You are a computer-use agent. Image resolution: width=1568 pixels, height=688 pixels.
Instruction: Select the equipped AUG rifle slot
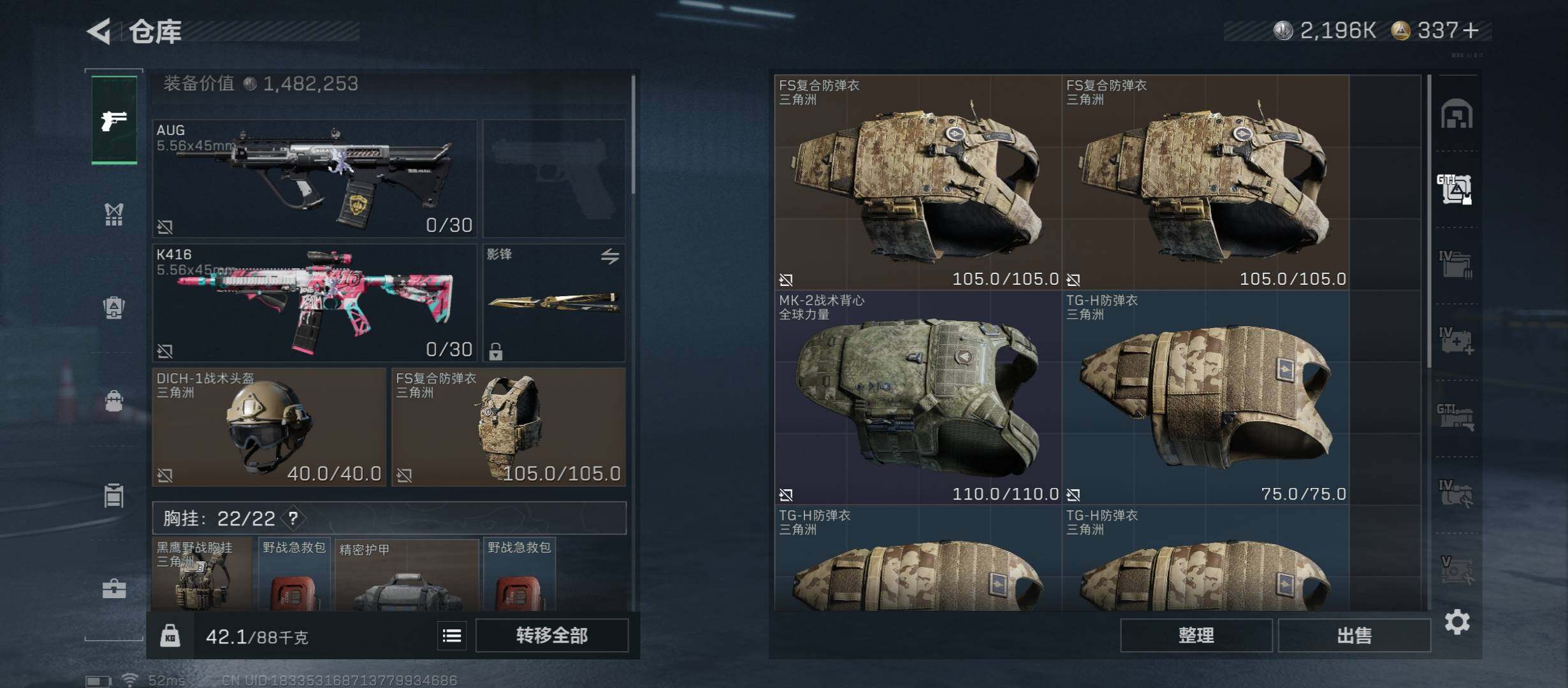[315, 178]
